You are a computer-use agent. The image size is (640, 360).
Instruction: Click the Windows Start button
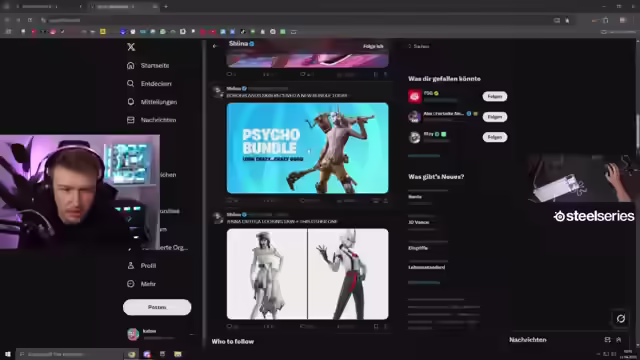(x=8, y=354)
